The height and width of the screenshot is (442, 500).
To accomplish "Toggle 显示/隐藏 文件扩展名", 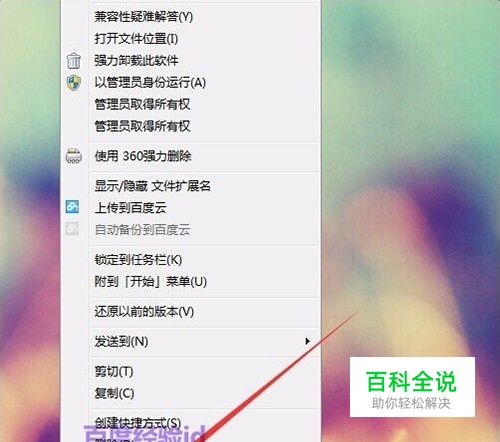I will click(x=152, y=186).
